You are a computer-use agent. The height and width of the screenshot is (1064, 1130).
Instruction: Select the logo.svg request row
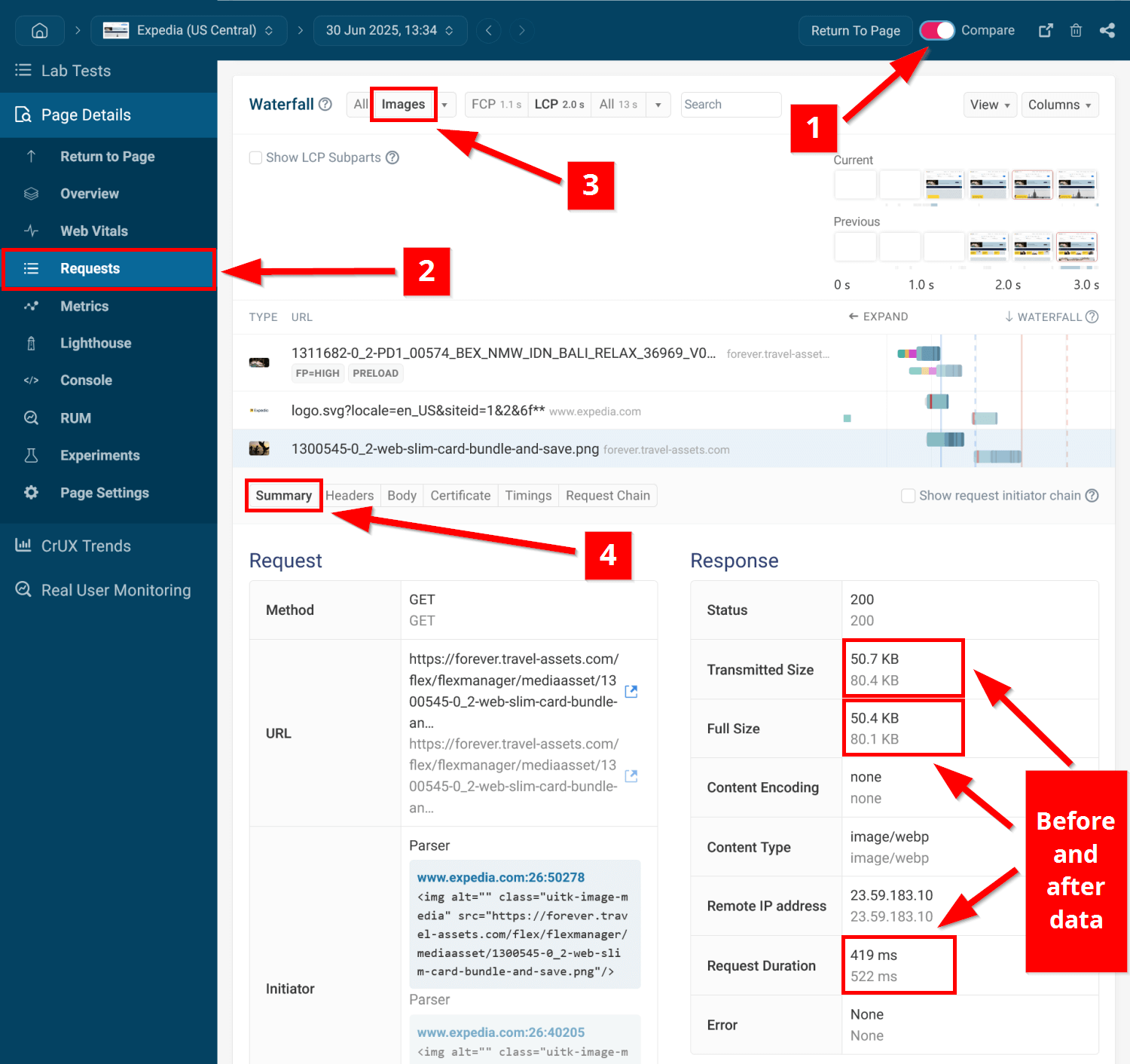(673, 411)
